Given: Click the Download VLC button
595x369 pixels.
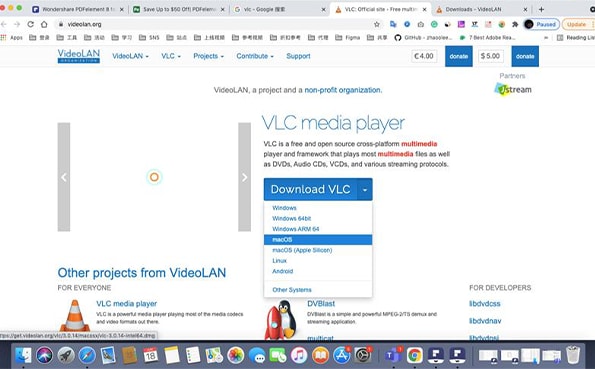Looking at the screenshot, I should click(310, 189).
